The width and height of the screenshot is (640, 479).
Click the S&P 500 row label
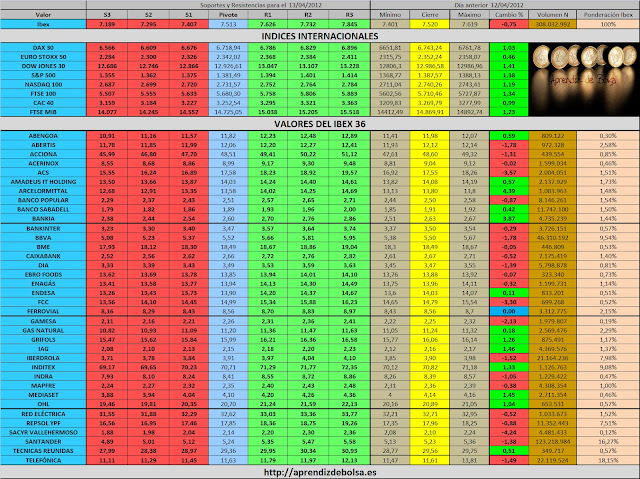pyautogui.click(x=43, y=75)
